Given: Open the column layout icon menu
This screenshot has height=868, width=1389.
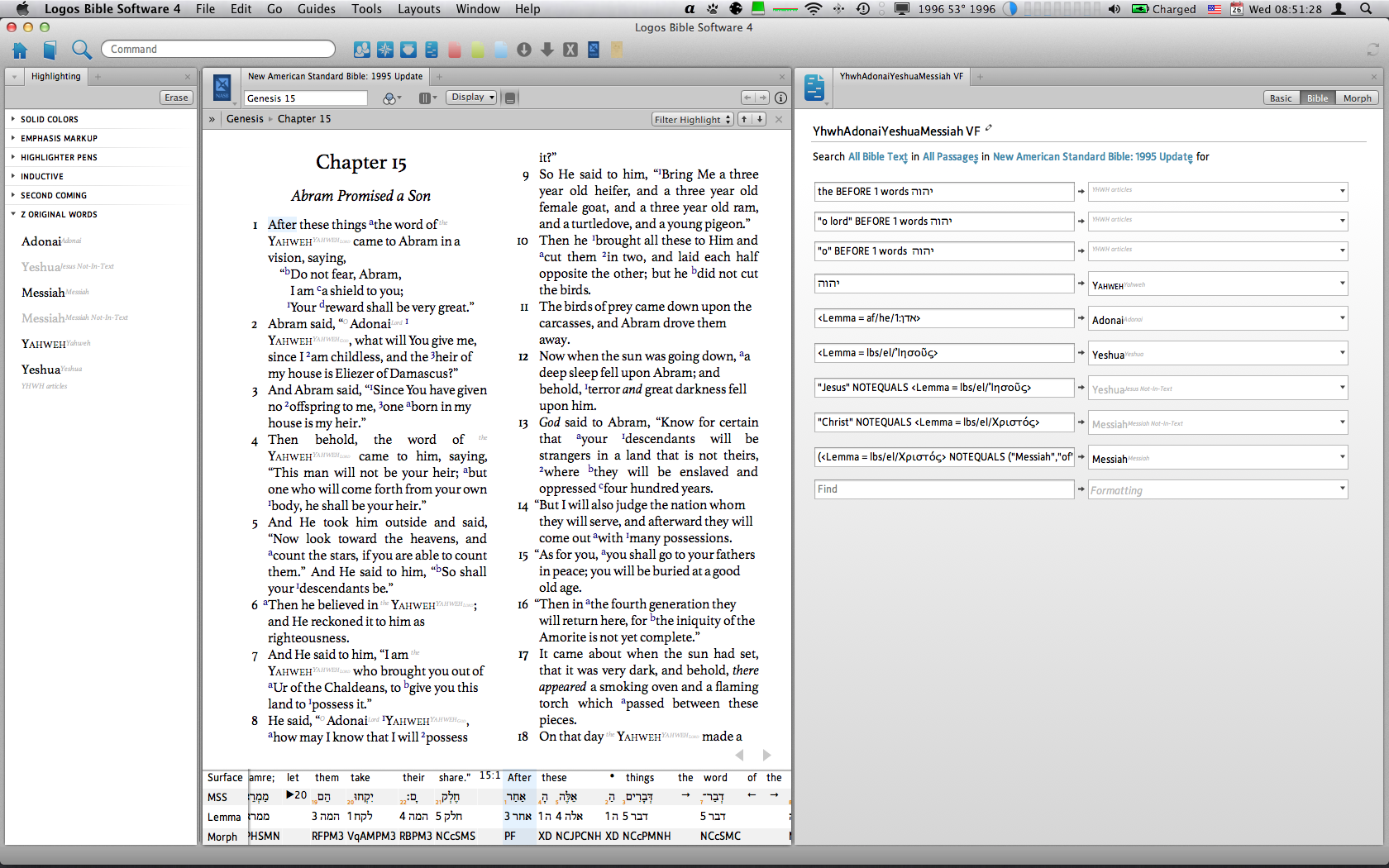Looking at the screenshot, I should tap(427, 98).
